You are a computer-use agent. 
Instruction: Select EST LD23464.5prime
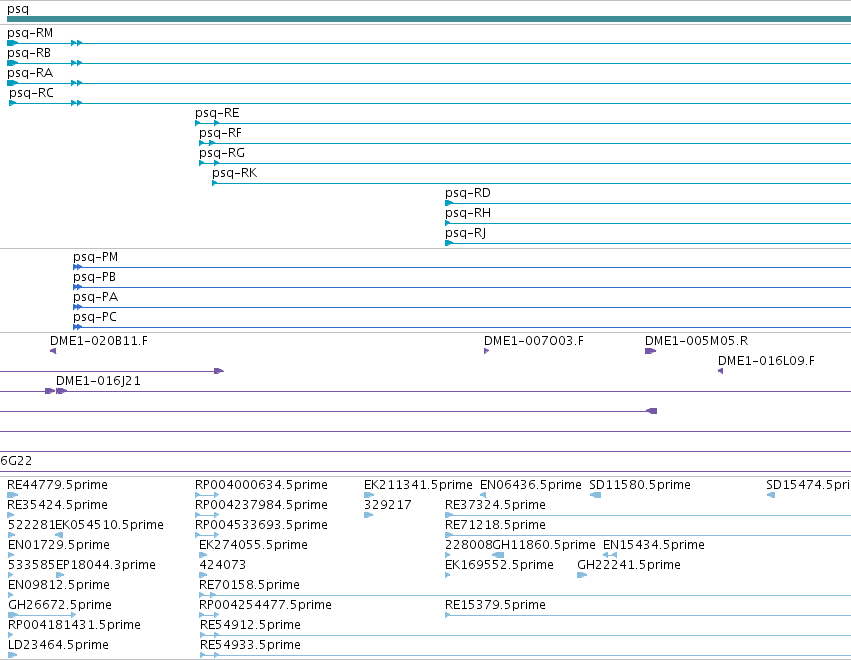[x=59, y=645]
